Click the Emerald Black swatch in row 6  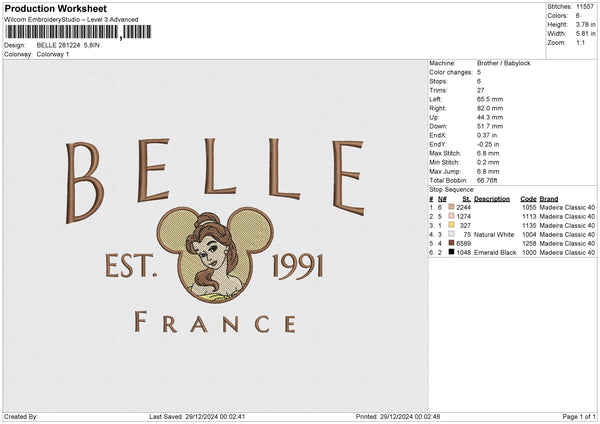pos(451,252)
